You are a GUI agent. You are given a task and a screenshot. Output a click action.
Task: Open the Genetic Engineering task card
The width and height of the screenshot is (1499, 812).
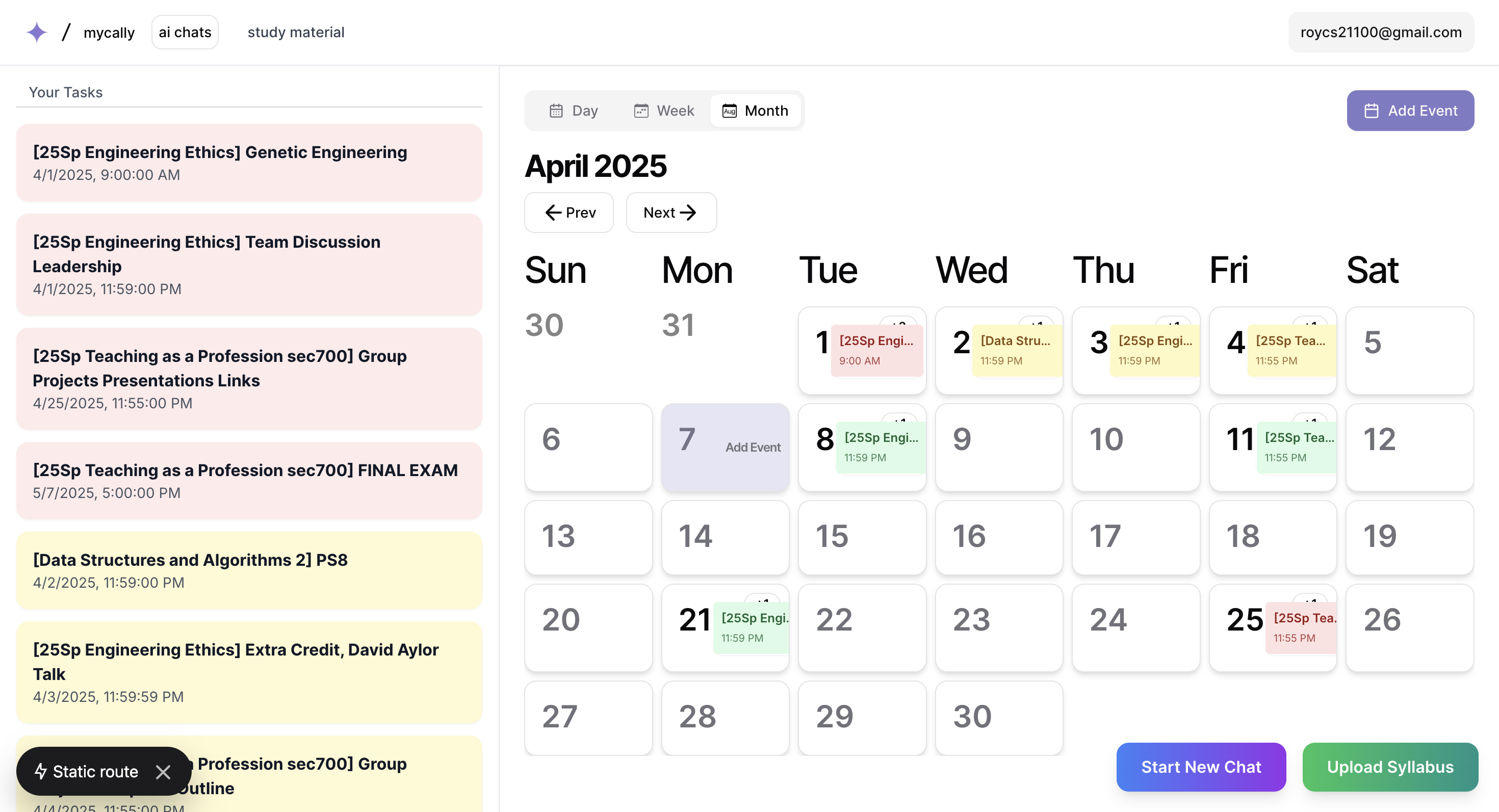249,162
